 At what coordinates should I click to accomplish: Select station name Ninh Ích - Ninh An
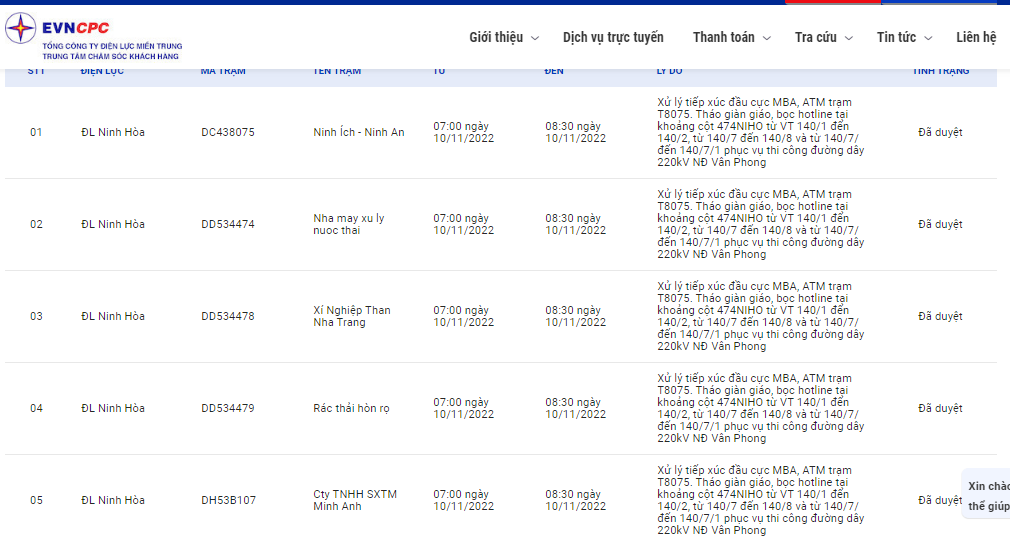point(358,132)
